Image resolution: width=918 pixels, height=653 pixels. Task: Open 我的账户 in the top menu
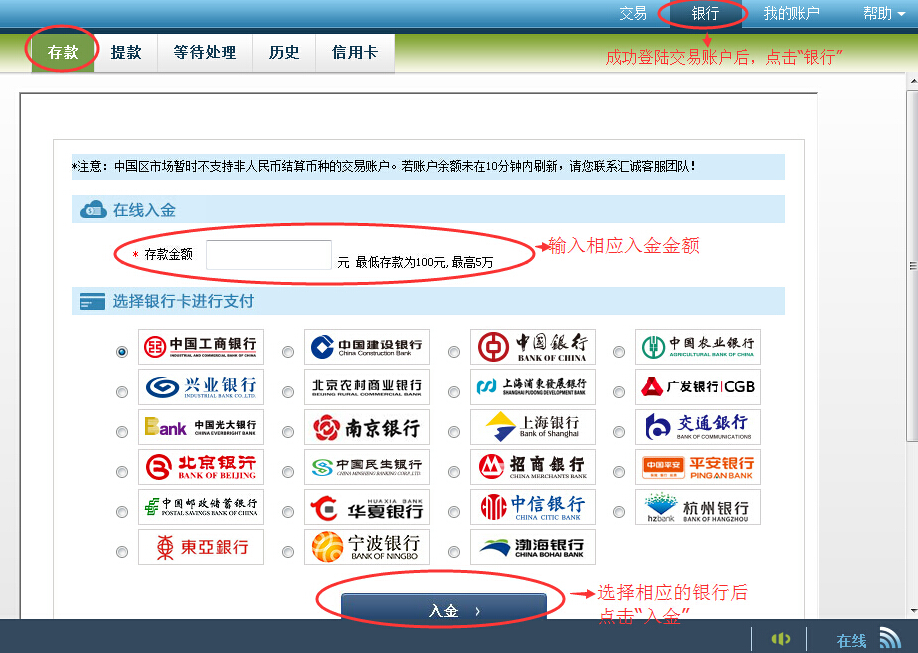791,13
